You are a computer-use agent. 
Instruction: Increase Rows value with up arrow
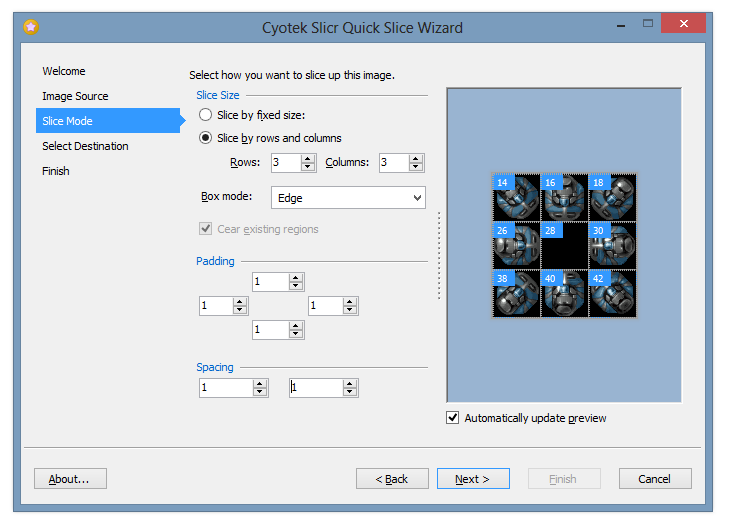tap(307, 159)
